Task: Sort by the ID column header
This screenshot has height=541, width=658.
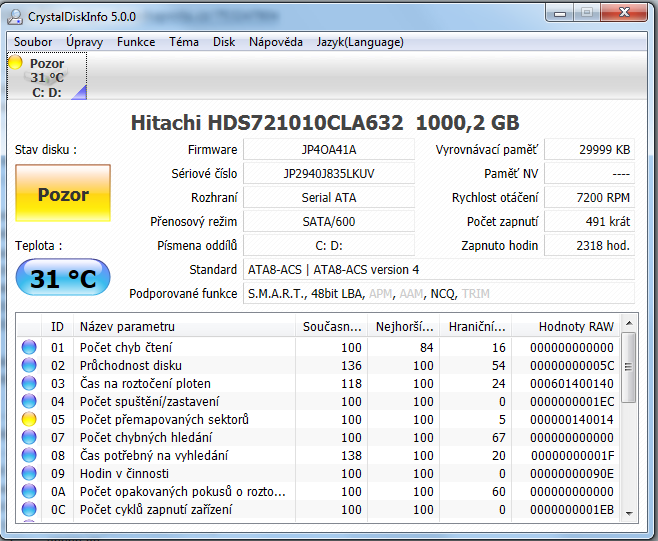Action: click(57, 327)
